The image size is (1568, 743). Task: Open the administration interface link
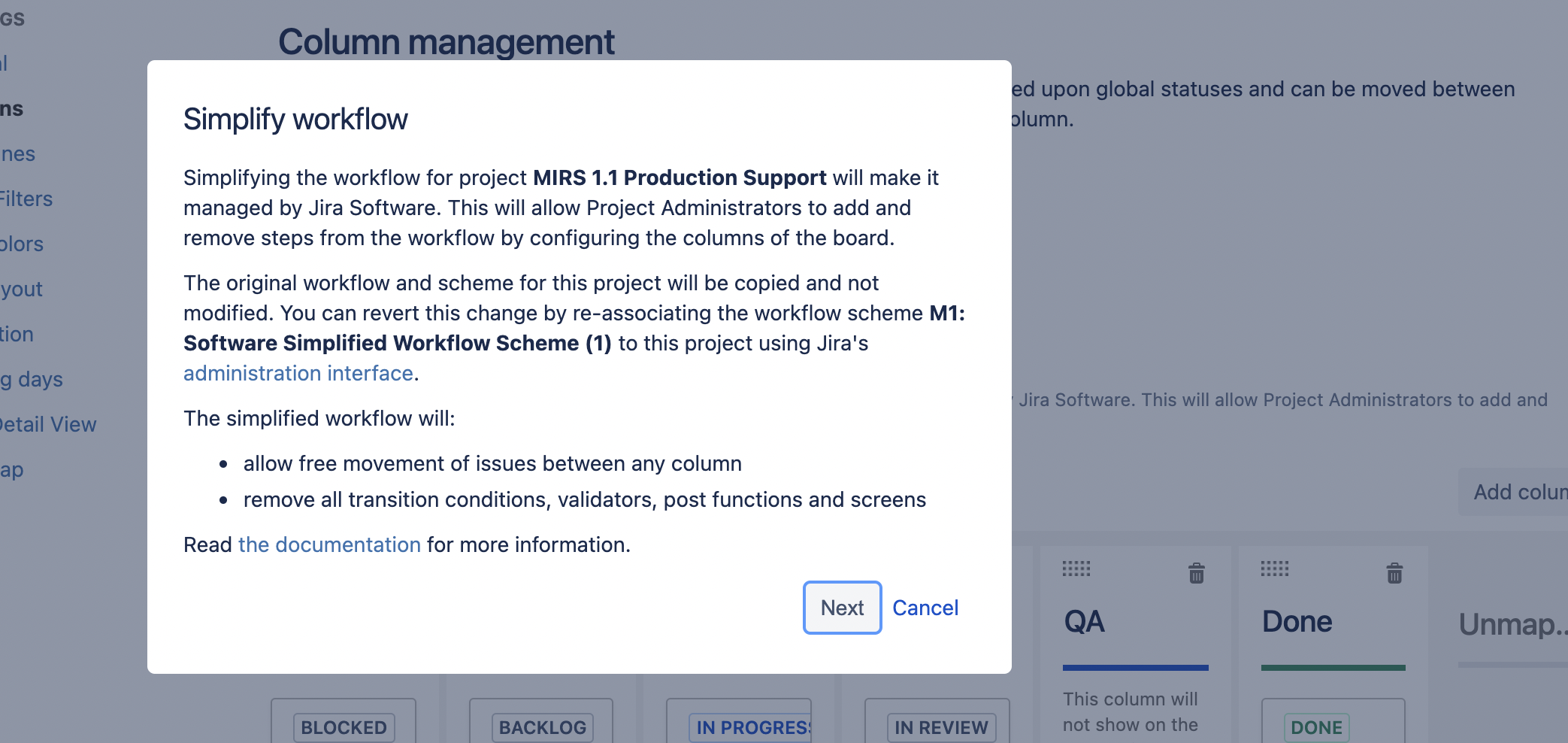click(x=298, y=373)
